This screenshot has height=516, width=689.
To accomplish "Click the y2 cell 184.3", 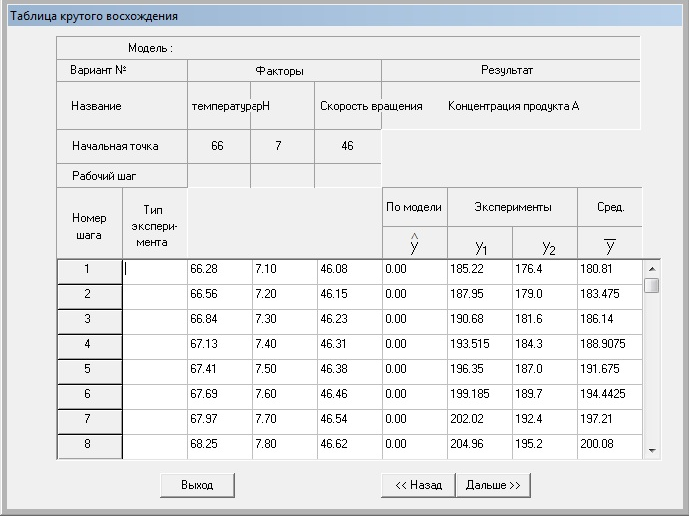I will (x=545, y=347).
